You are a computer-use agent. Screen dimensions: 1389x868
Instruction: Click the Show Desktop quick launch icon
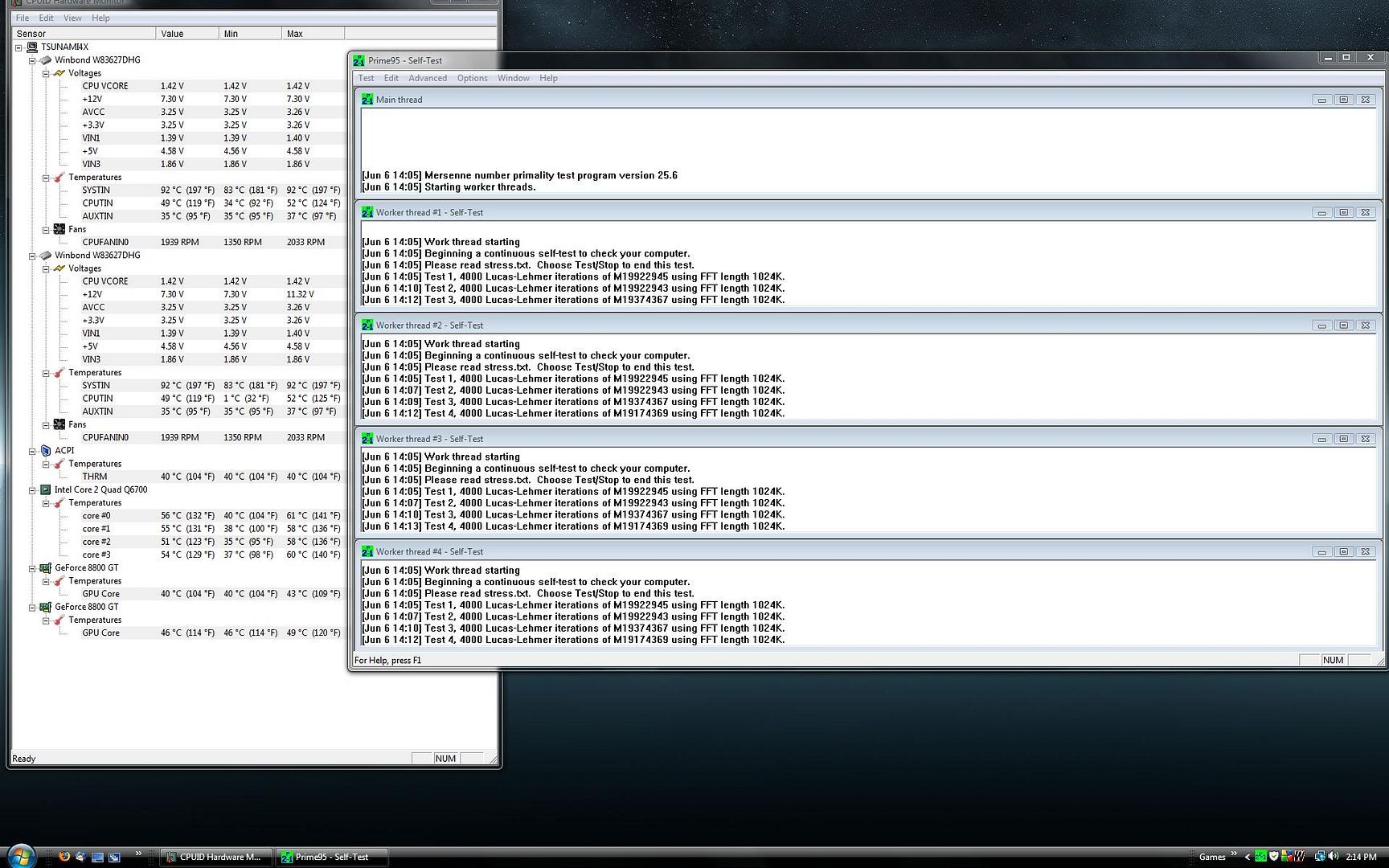tap(97, 857)
